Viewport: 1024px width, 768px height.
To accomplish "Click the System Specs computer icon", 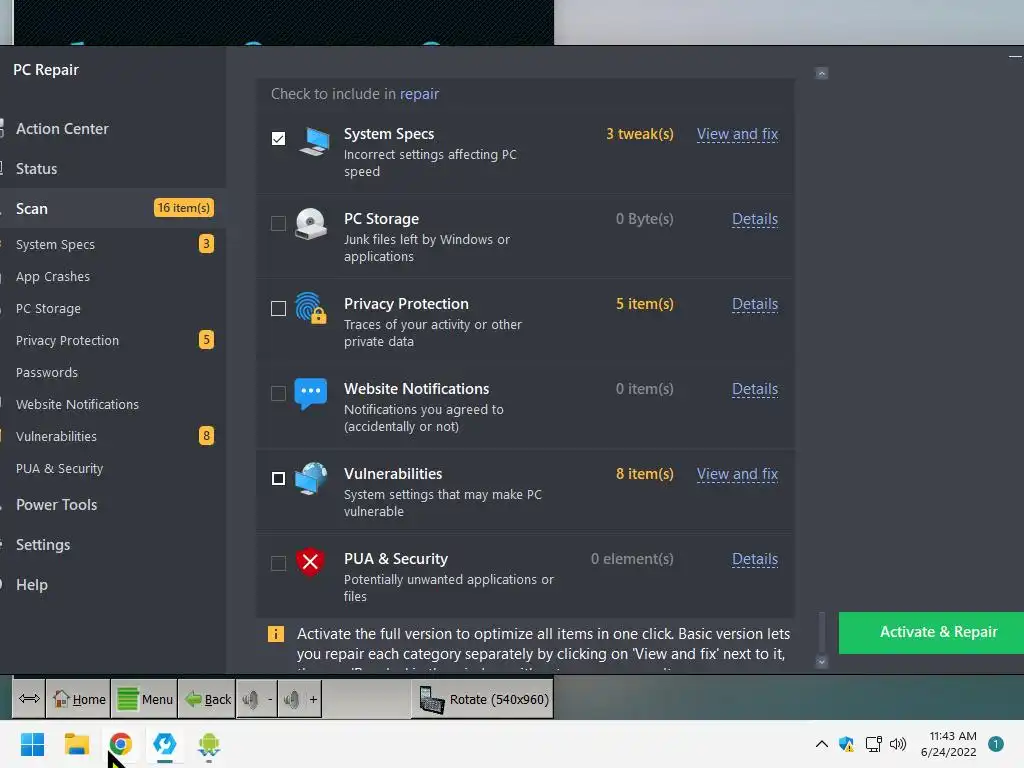I will pos(313,140).
